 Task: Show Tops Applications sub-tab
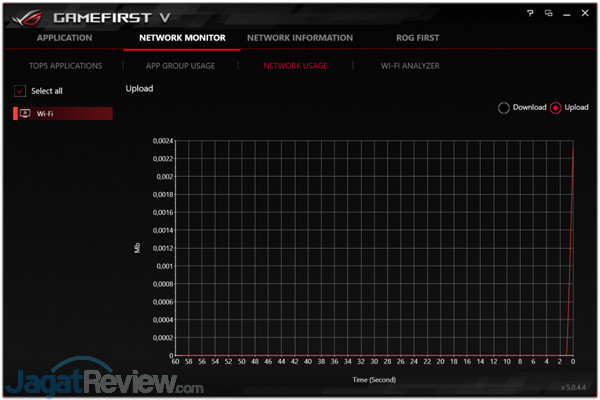[x=66, y=66]
